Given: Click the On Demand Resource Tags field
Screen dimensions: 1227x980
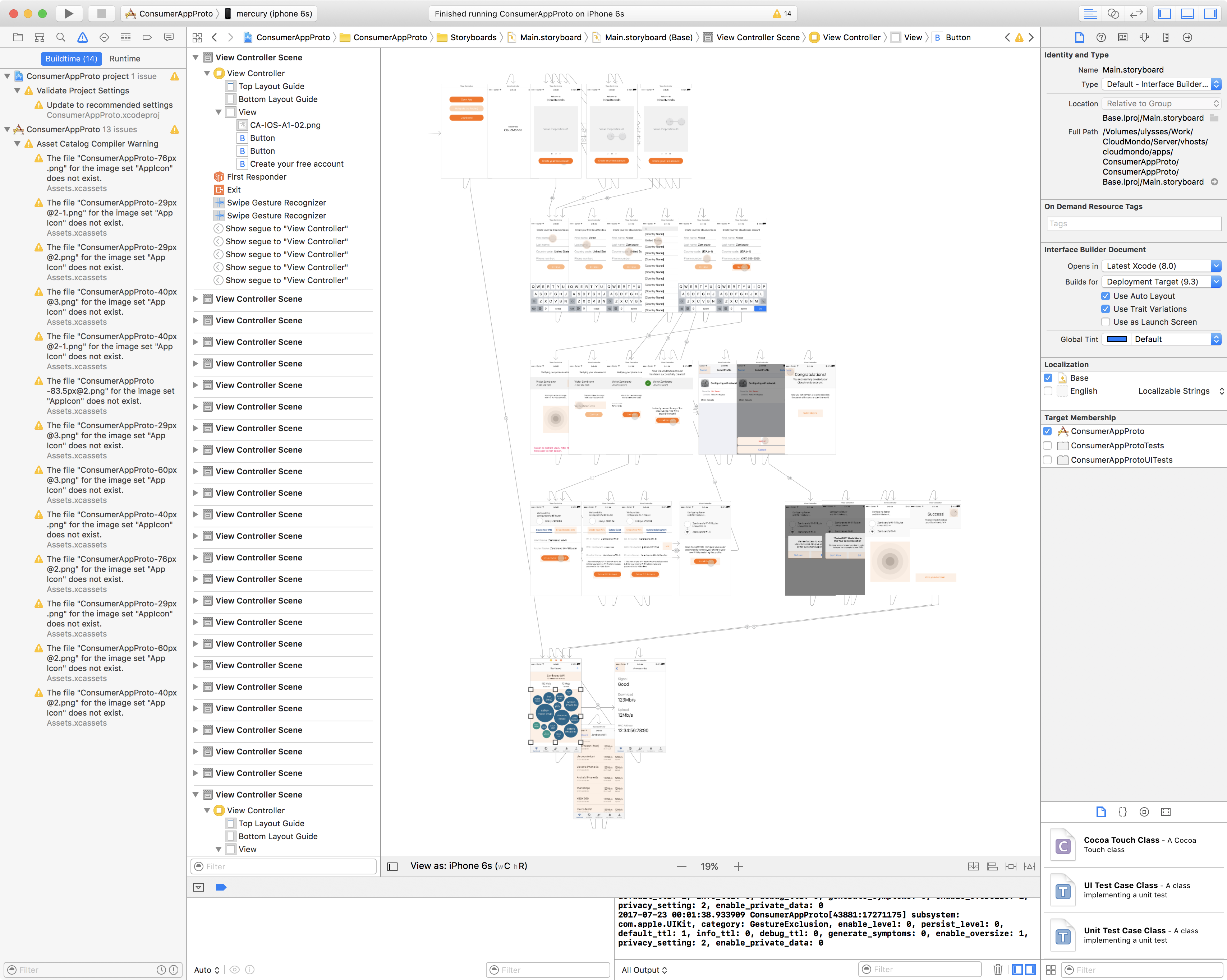Looking at the screenshot, I should pos(1134,224).
